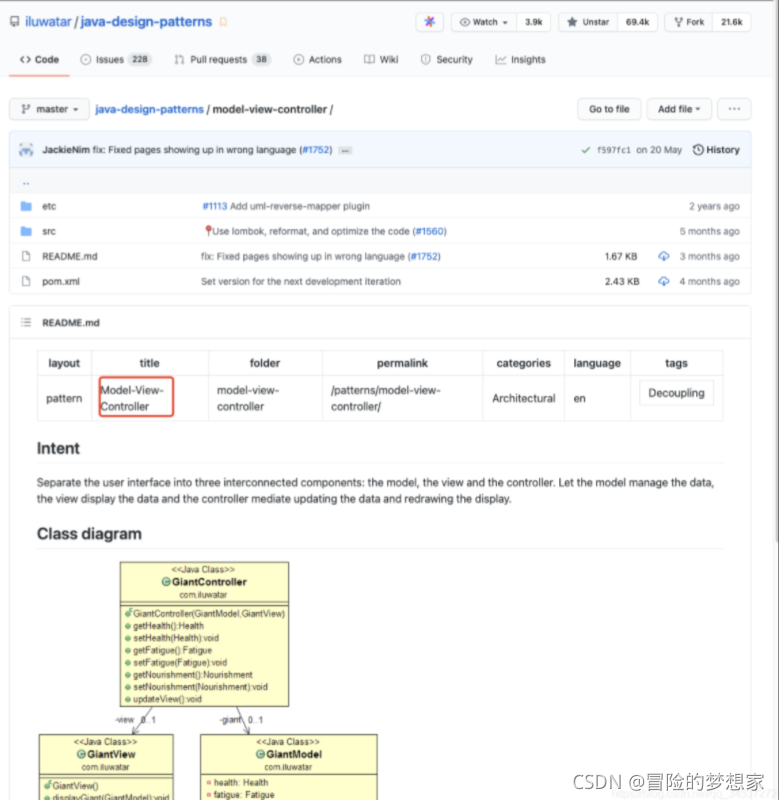Open the Insights tab

click(520, 60)
